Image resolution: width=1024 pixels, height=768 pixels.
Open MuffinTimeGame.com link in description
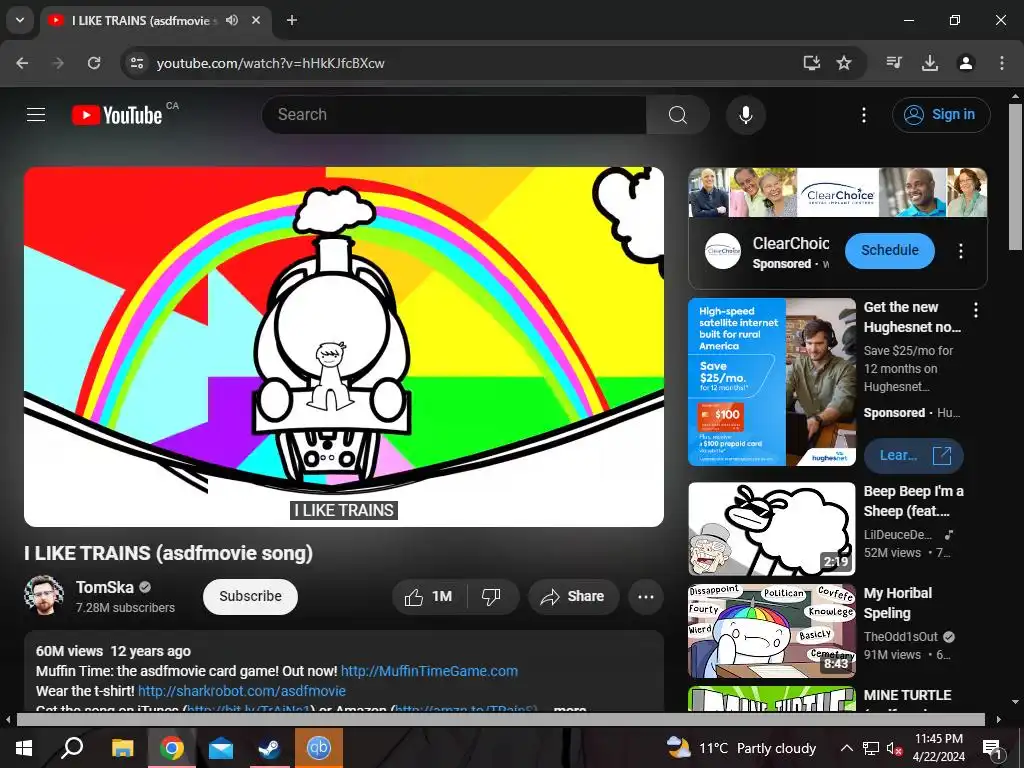tap(429, 671)
